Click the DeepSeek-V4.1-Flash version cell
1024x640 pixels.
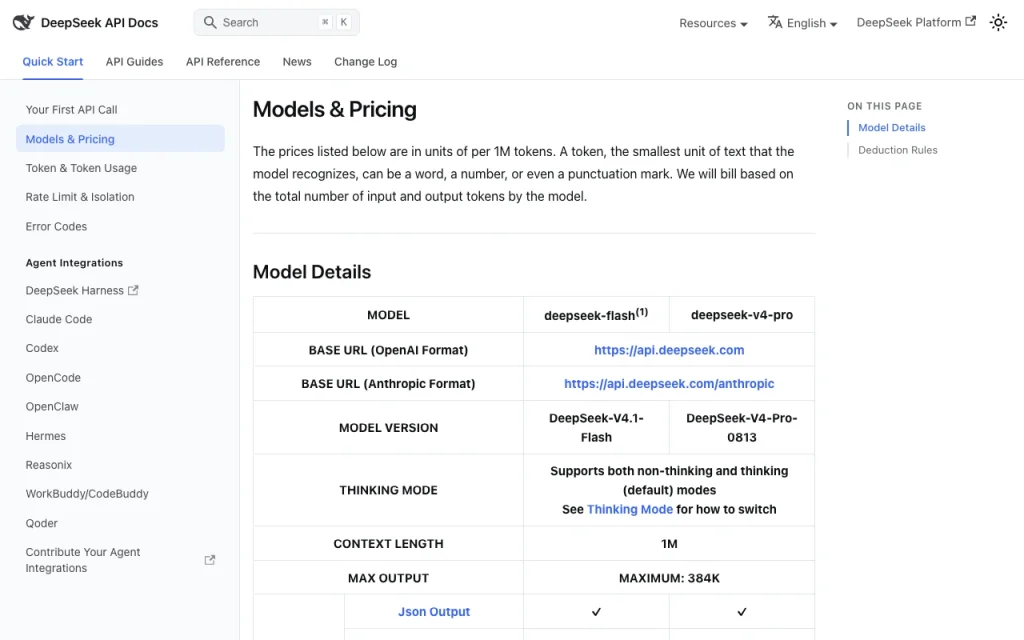pyautogui.click(x=596, y=428)
